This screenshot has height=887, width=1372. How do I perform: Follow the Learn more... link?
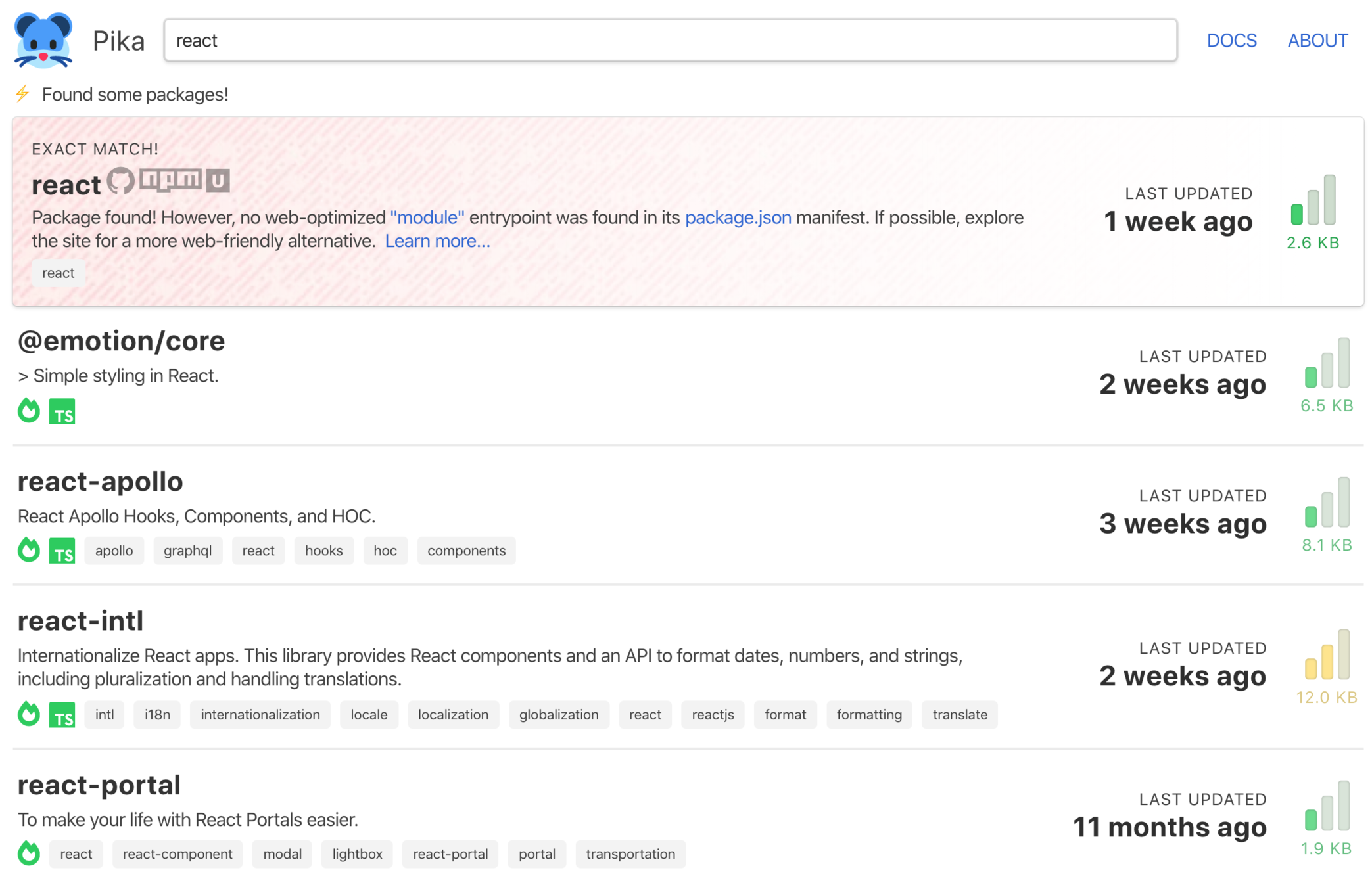tap(437, 241)
